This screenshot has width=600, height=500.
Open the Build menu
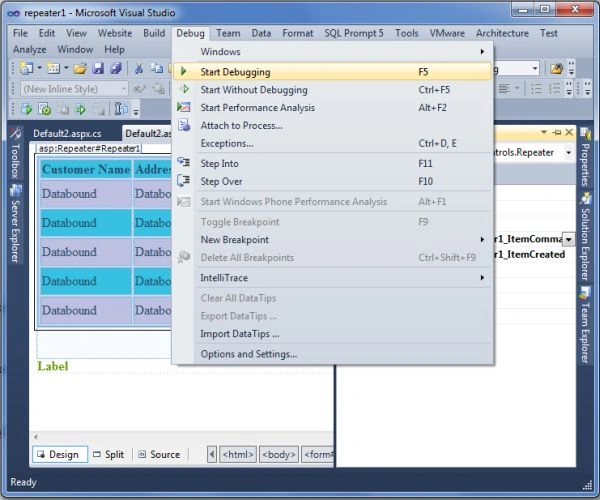[x=154, y=33]
